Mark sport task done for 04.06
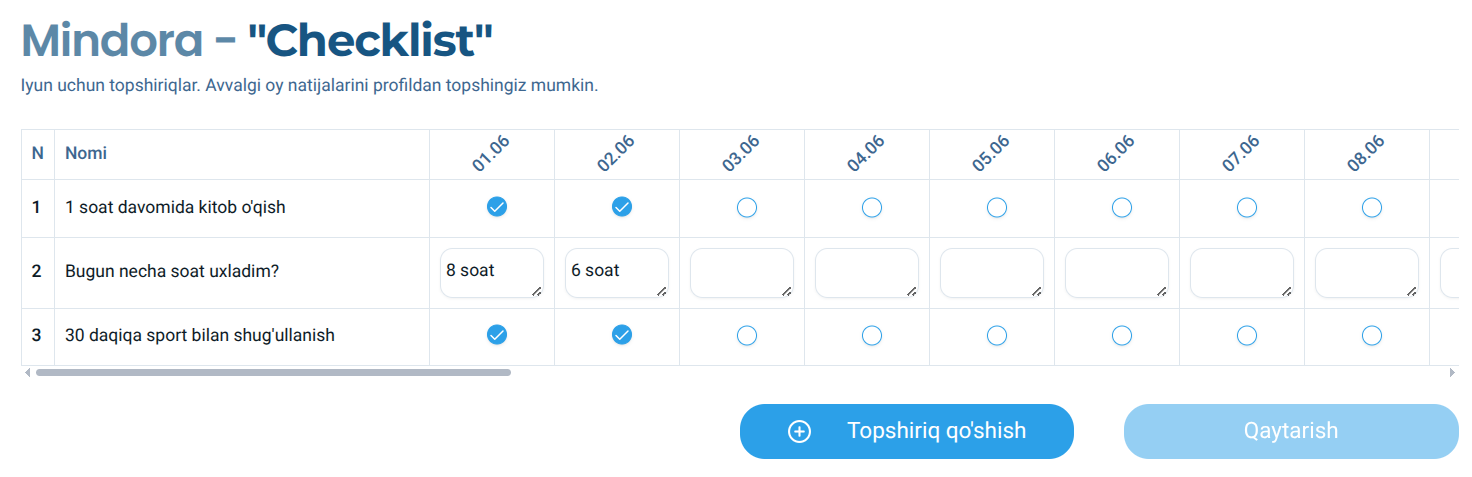 click(x=872, y=335)
